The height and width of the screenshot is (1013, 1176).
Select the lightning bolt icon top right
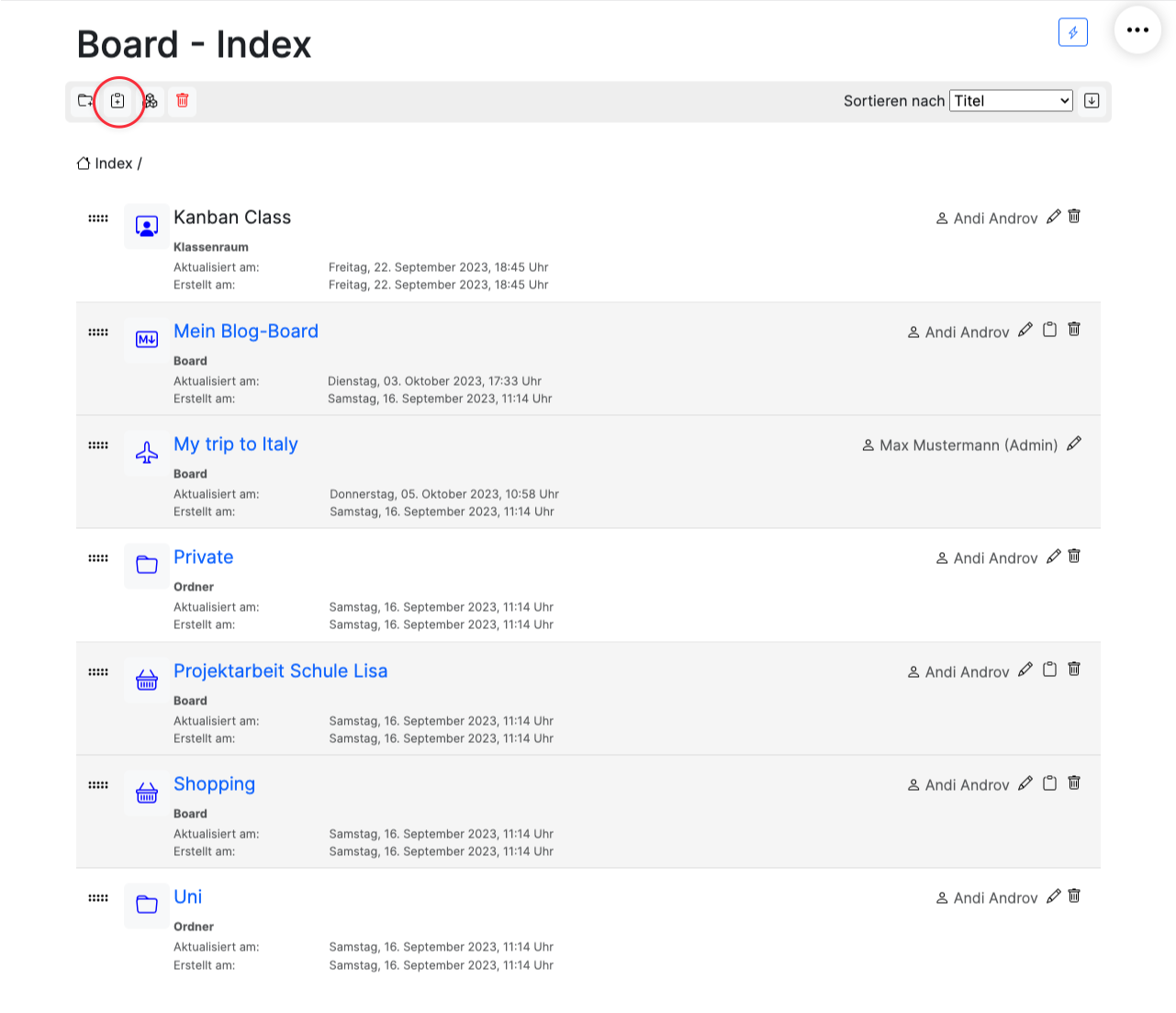[x=1072, y=30]
